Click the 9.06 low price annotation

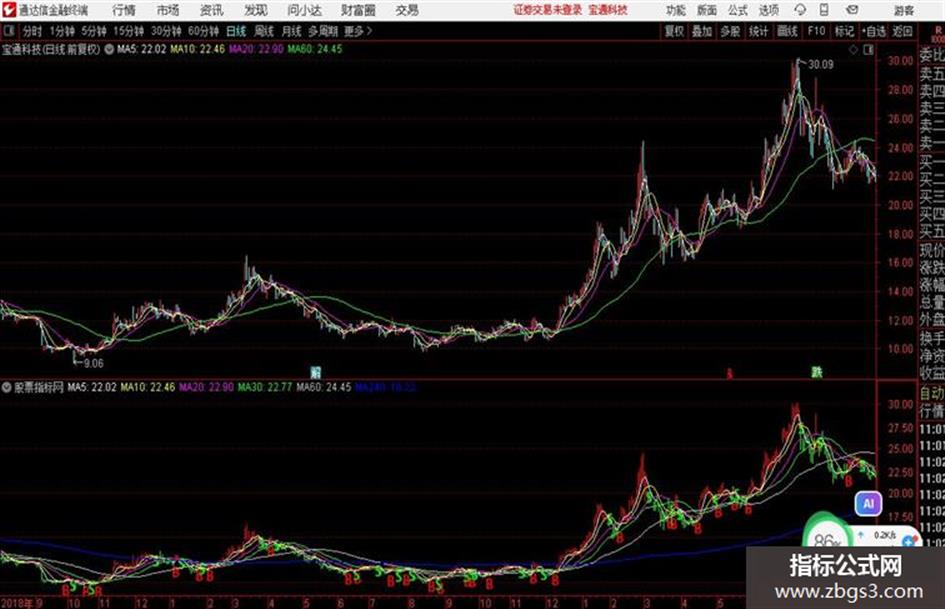tap(93, 363)
